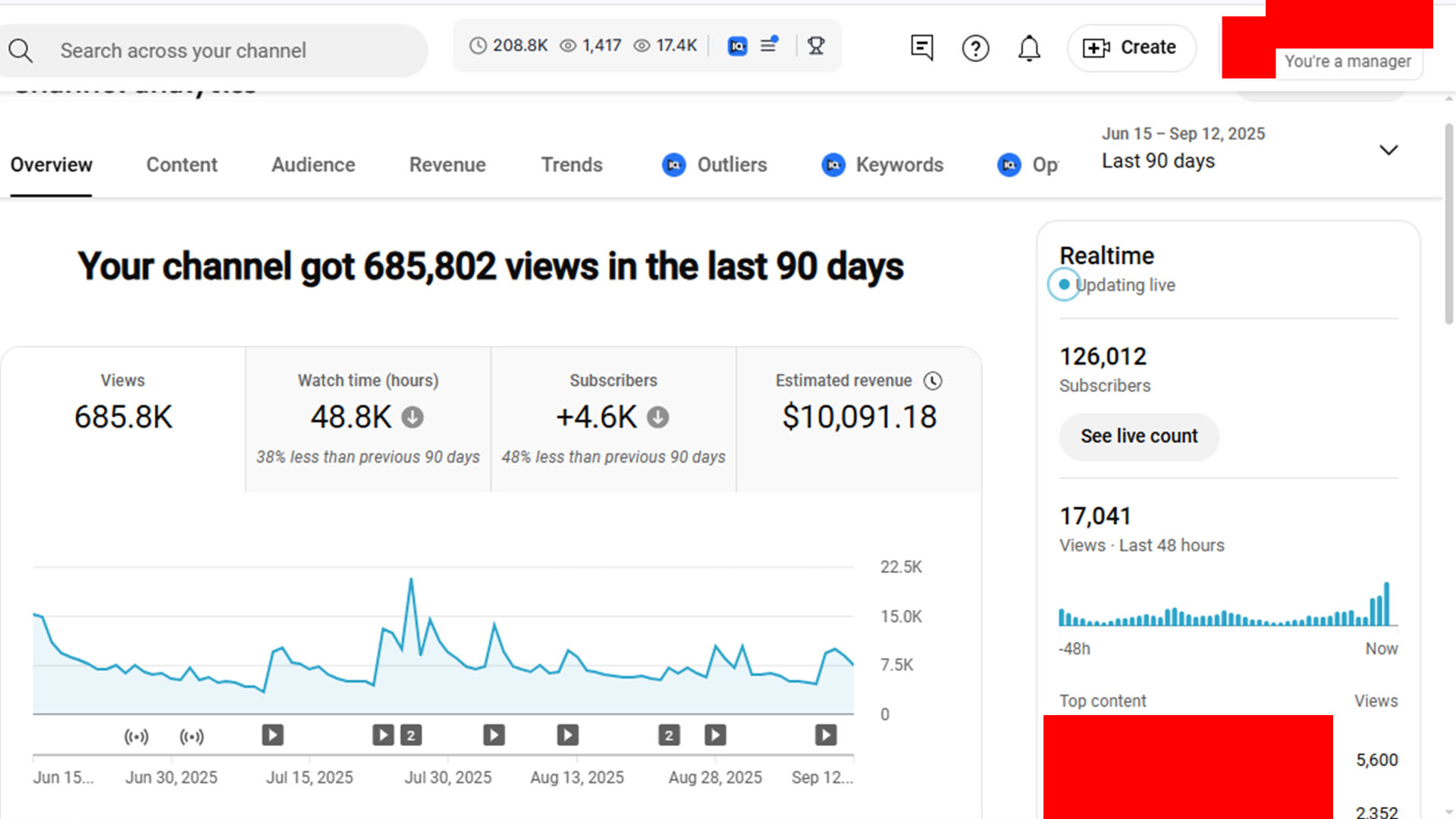This screenshot has width=1456, height=819.
Task: Open the help question mark icon
Action: 975,49
